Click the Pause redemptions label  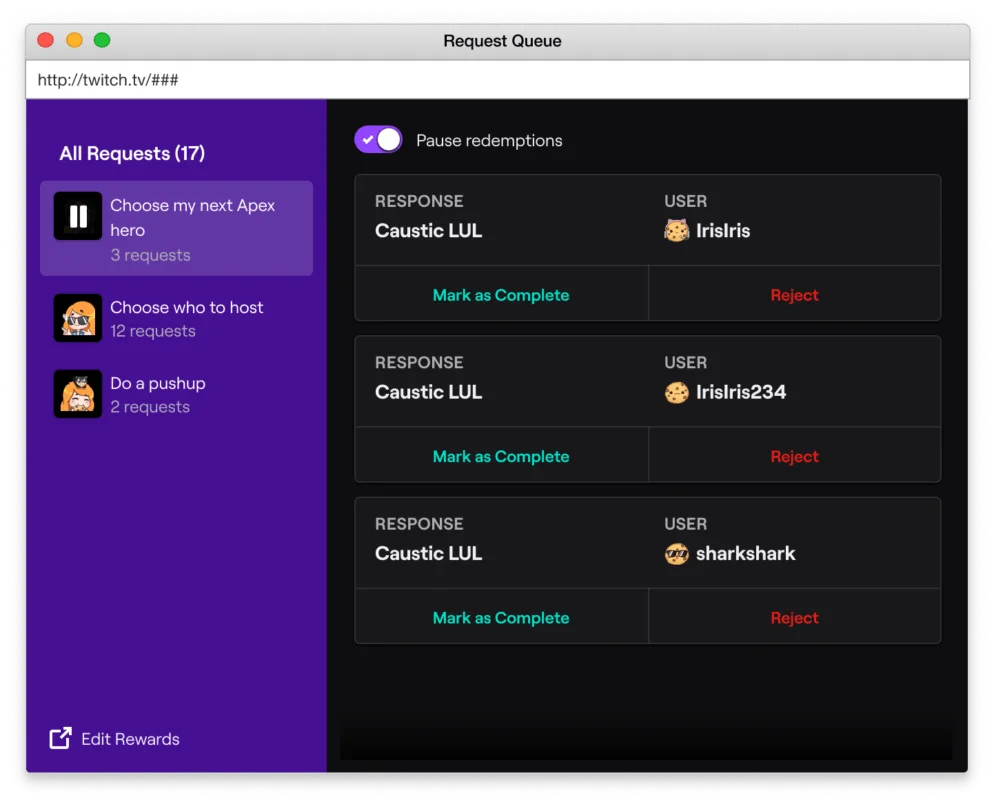[x=489, y=141]
